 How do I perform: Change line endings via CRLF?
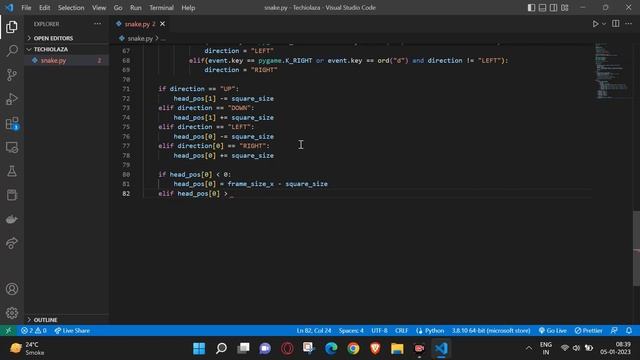tap(401, 331)
